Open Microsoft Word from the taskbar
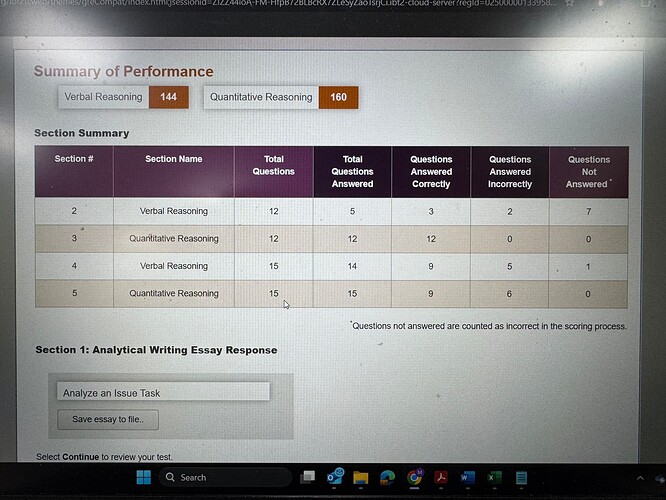This screenshot has width=666, height=500. pyautogui.click(x=467, y=478)
